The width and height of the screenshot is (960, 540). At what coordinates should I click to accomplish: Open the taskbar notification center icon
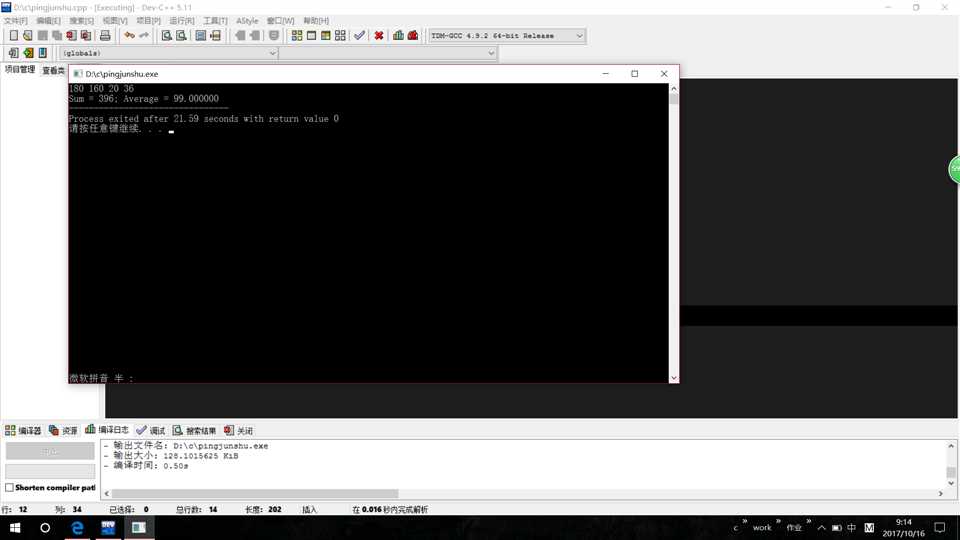pos(940,527)
